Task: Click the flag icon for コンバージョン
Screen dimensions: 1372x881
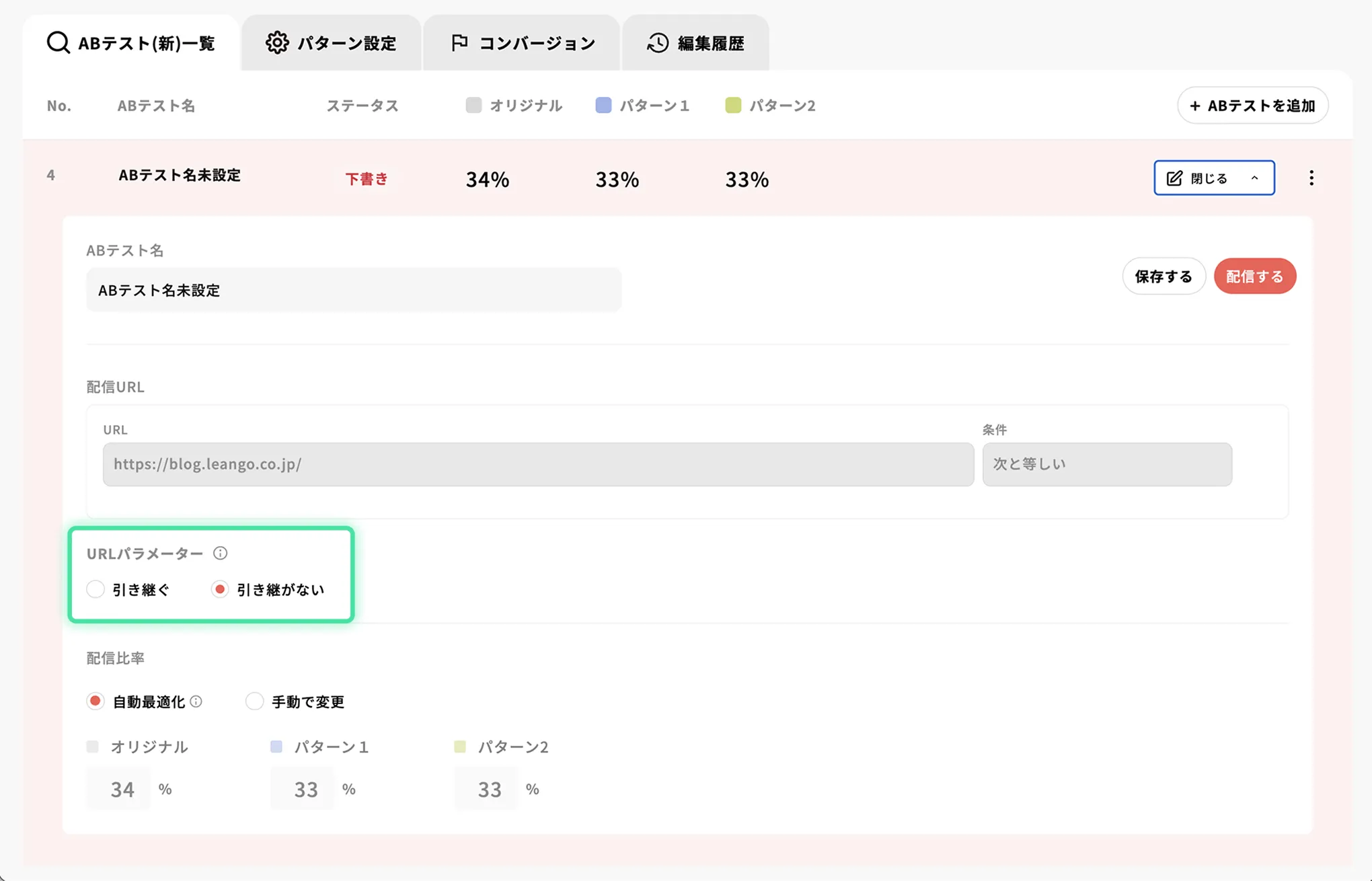Action: (459, 42)
